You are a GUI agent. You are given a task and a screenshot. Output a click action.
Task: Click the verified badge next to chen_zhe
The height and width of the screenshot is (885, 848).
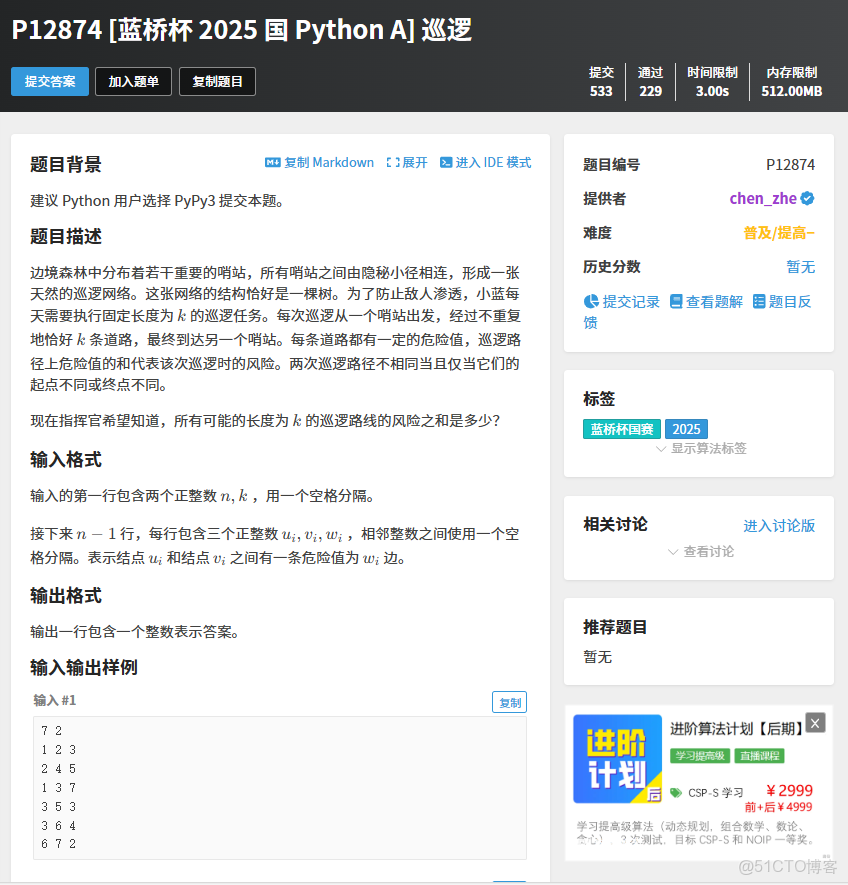coord(805,198)
